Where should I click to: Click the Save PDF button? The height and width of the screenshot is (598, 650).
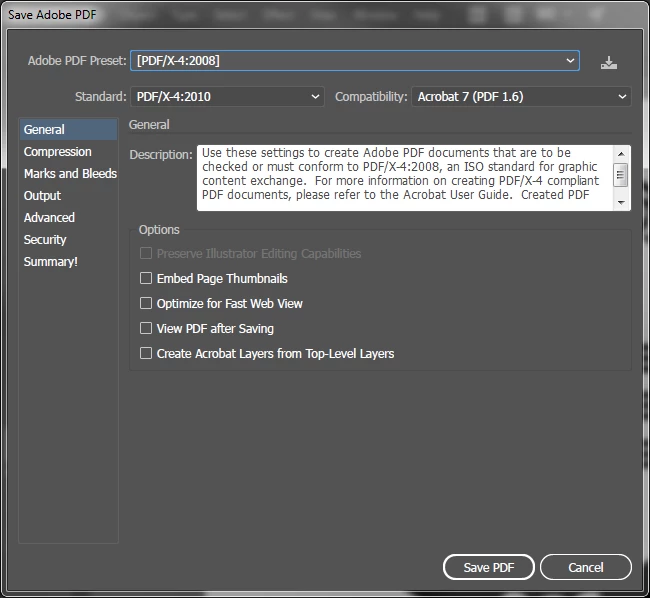pyautogui.click(x=489, y=567)
